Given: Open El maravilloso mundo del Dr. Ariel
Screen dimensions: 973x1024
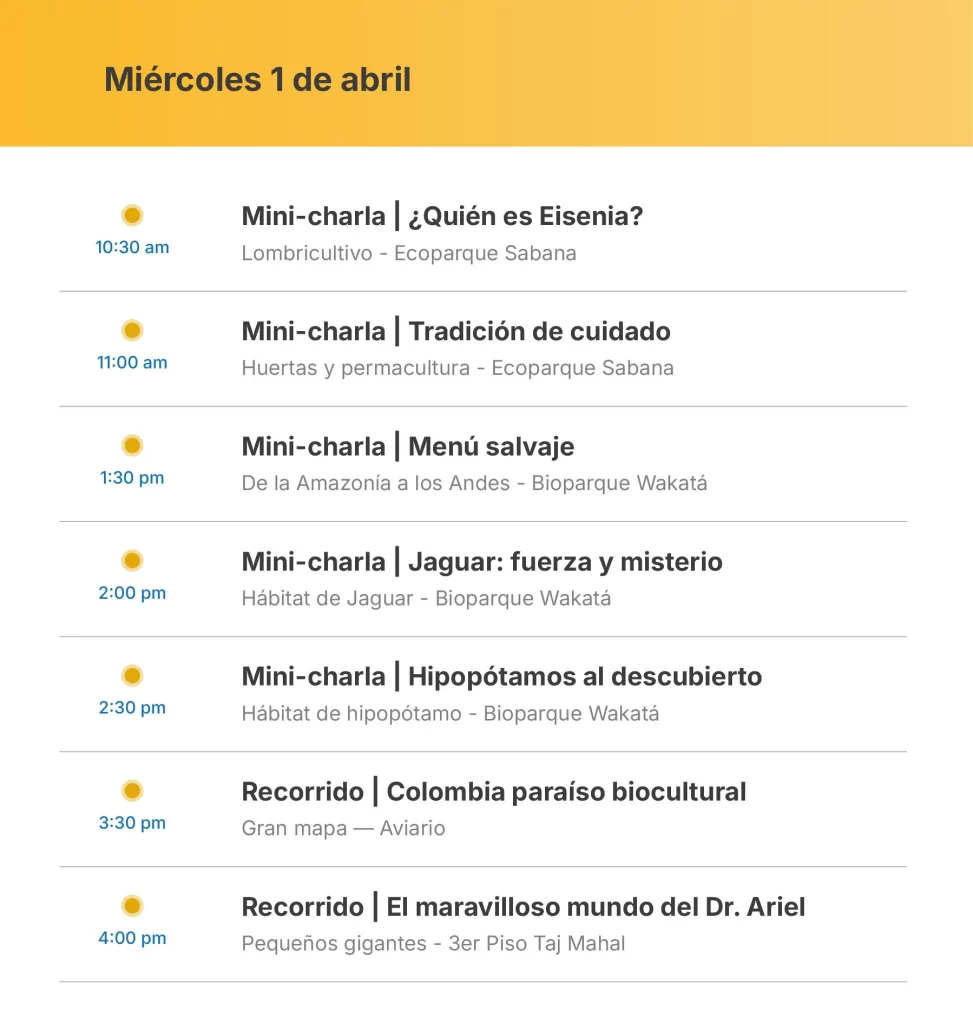Looking at the screenshot, I should pyautogui.click(x=523, y=907).
